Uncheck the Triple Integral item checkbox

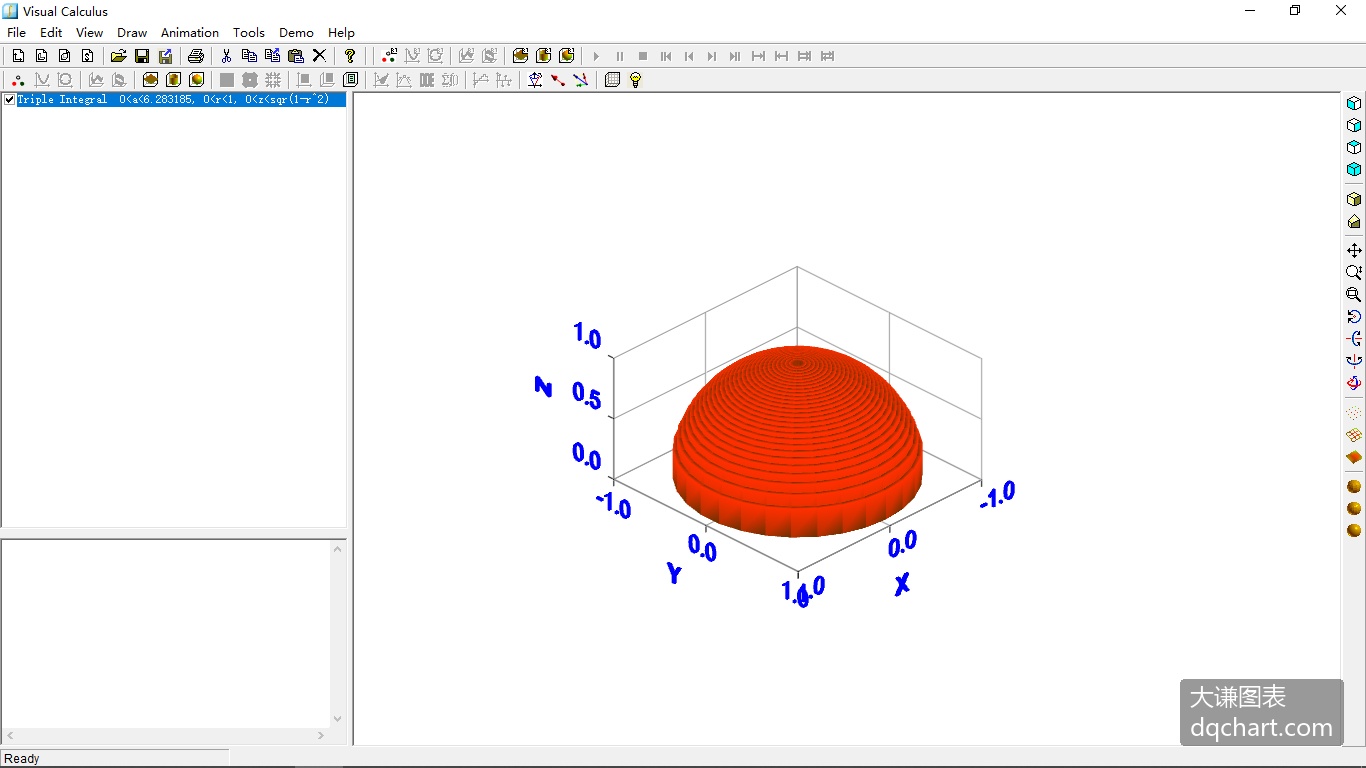10,99
